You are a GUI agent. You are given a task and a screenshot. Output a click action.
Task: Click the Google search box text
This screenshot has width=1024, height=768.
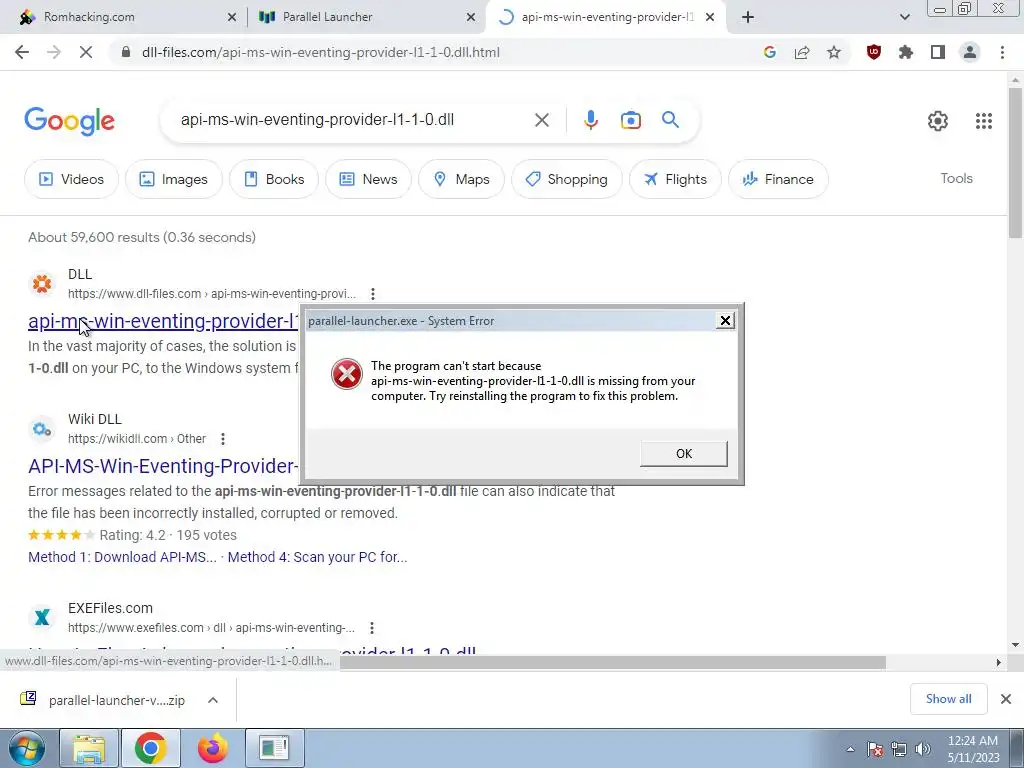coord(317,120)
